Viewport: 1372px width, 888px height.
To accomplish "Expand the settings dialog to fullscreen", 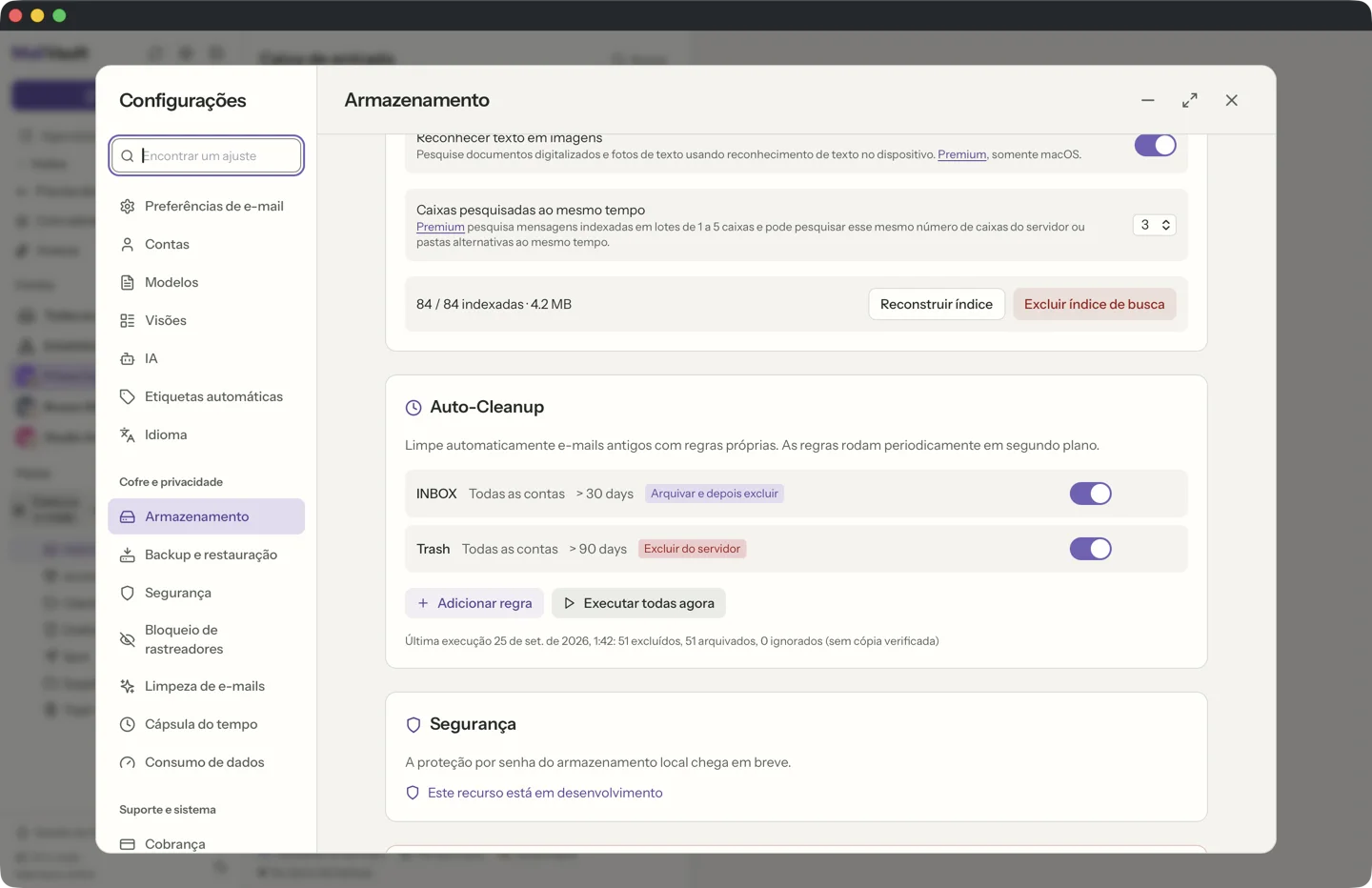I will 1190,100.
